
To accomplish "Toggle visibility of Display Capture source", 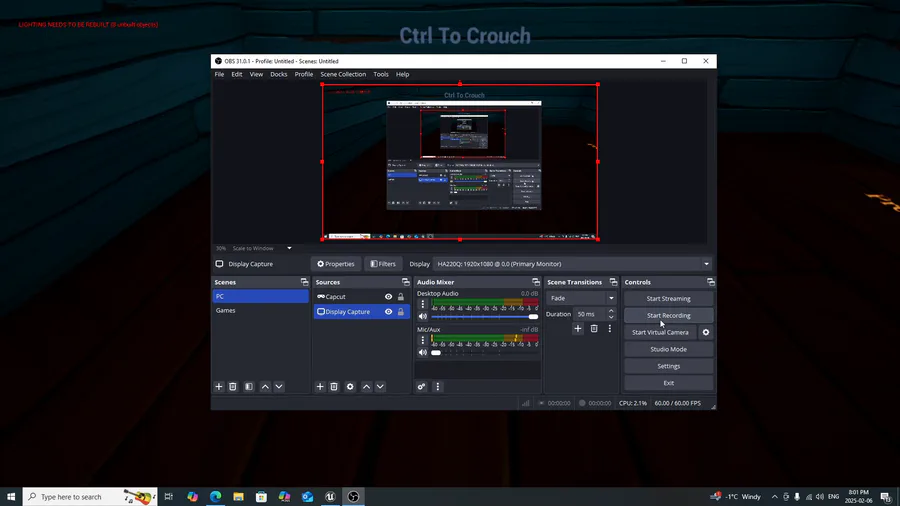I will tap(389, 312).
